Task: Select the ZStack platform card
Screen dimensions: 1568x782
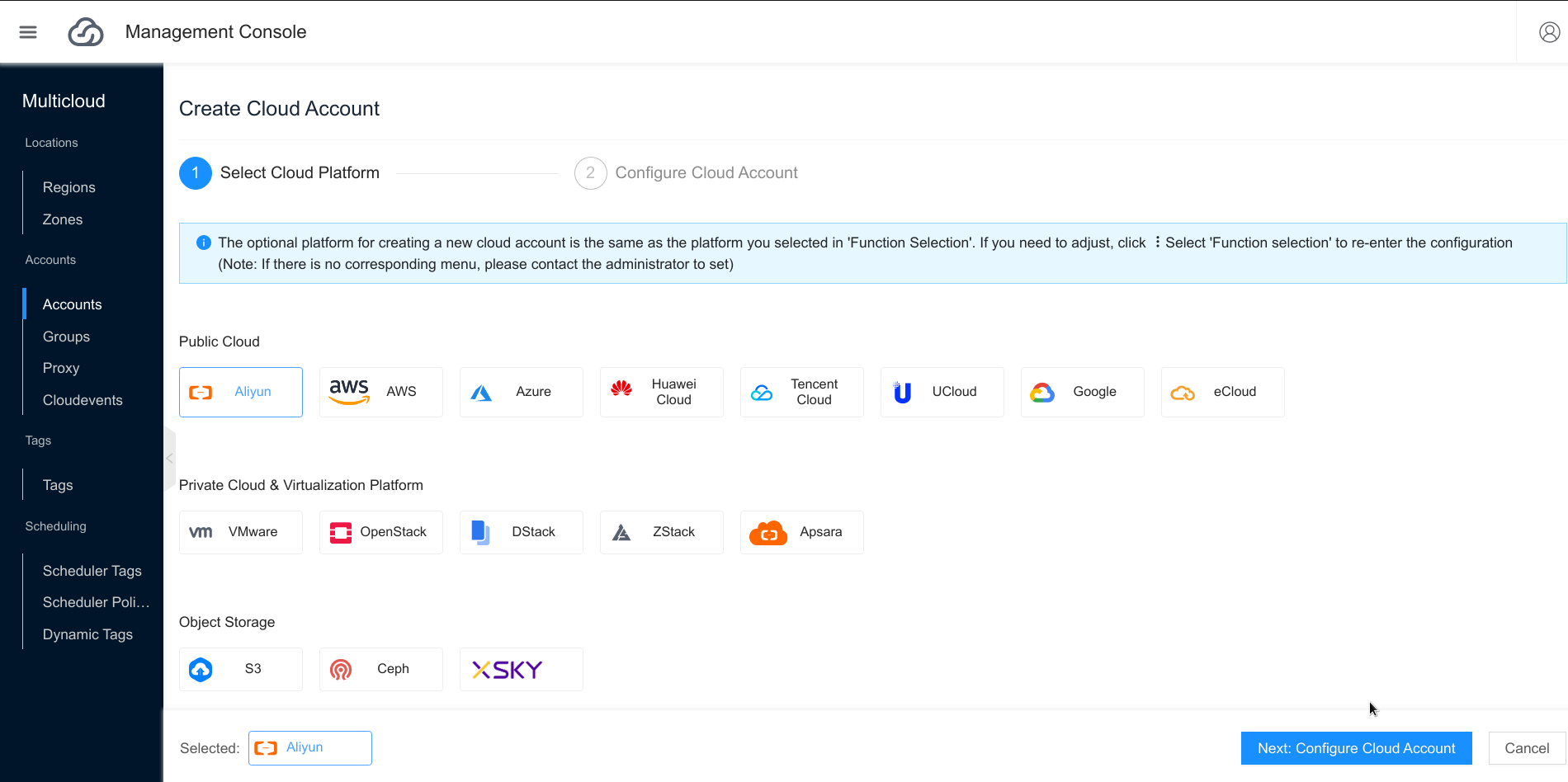Action: pos(662,532)
